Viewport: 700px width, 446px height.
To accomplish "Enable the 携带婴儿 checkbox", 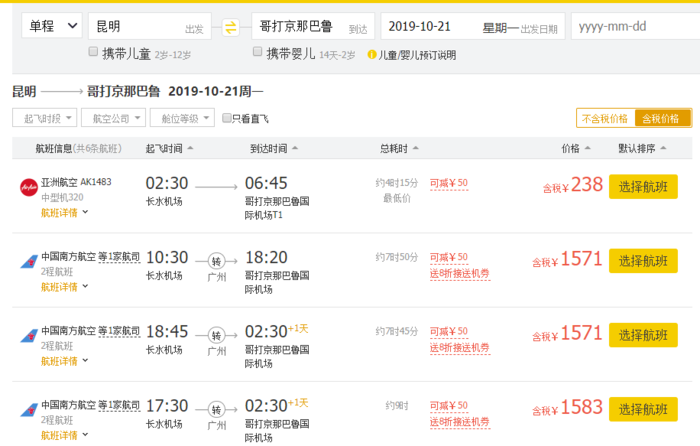I will tap(243, 54).
